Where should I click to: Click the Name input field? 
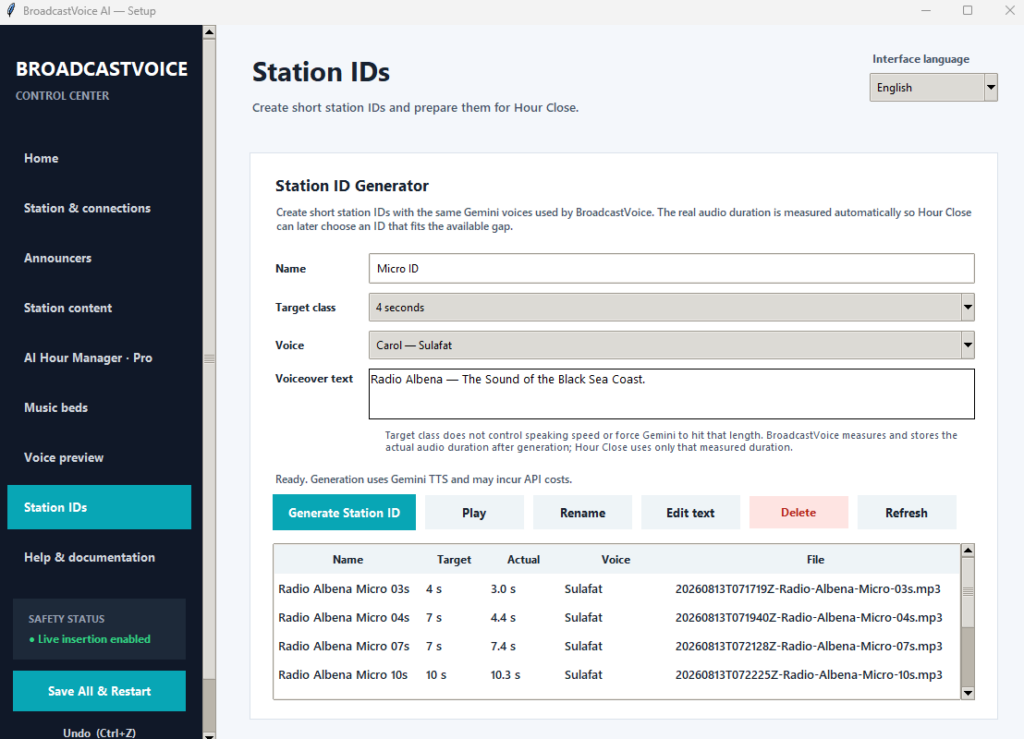[x=671, y=268]
